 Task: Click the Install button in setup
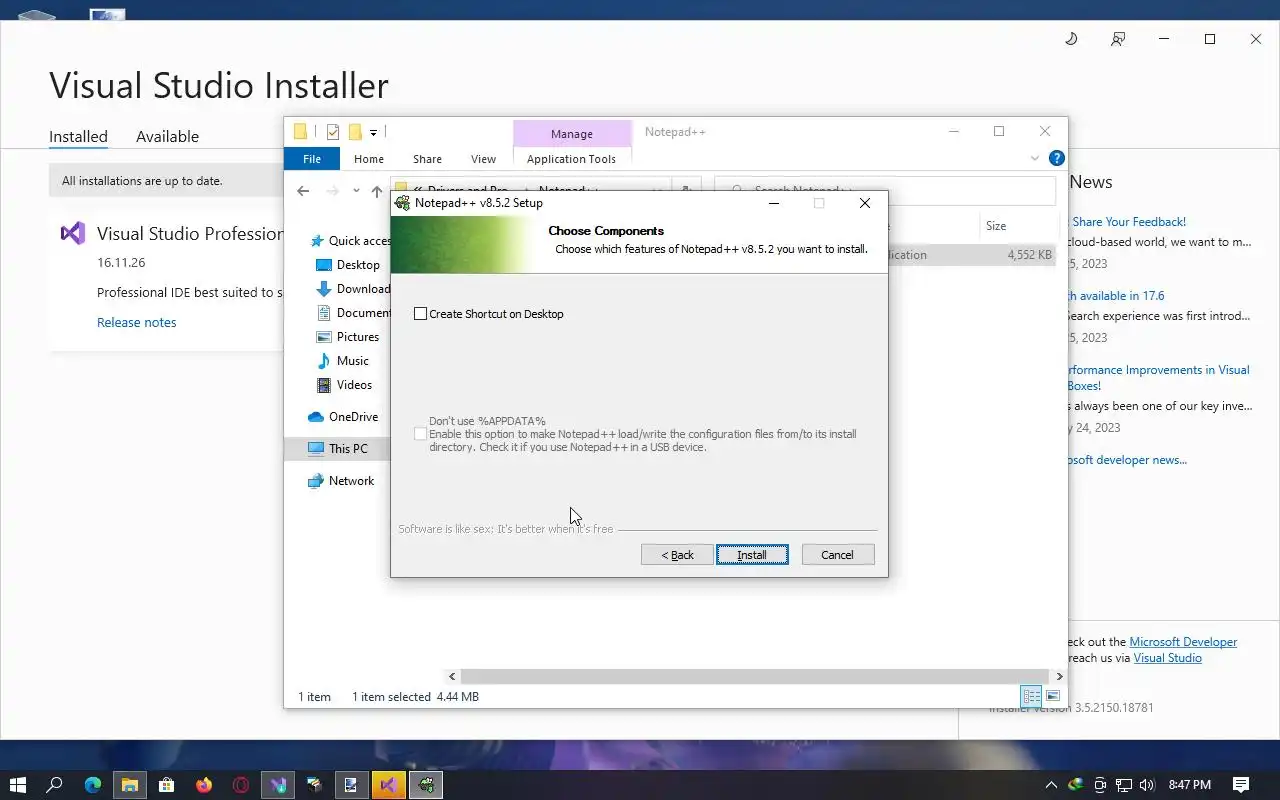click(752, 555)
